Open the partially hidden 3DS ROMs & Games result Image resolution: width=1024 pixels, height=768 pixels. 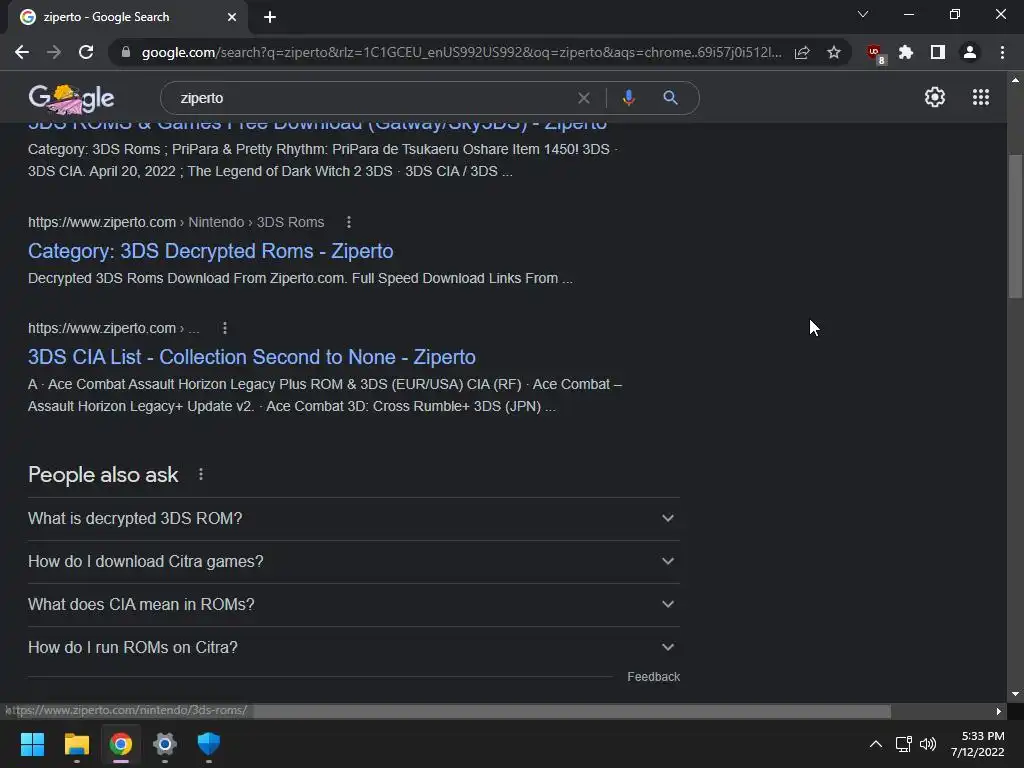317,124
